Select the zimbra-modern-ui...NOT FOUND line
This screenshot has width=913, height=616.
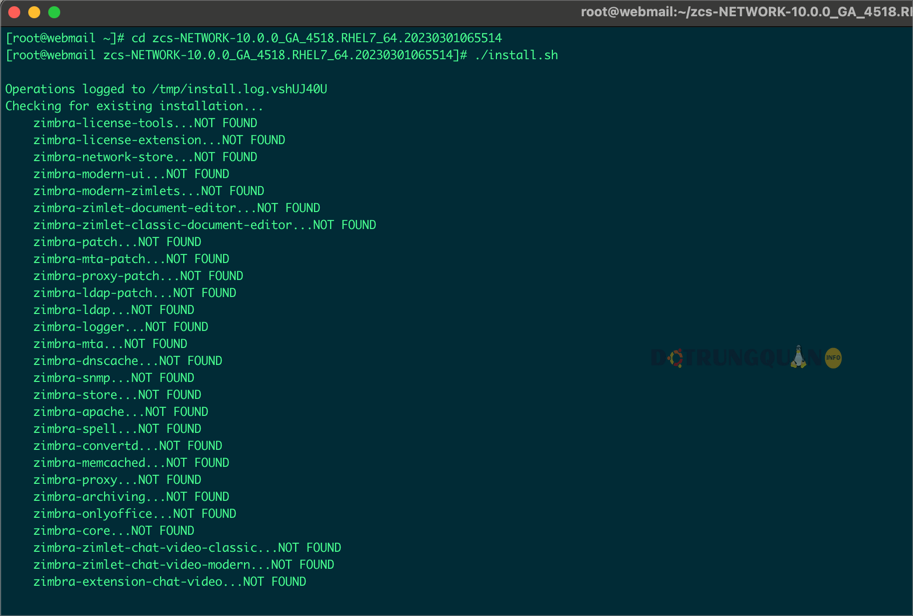tap(131, 174)
